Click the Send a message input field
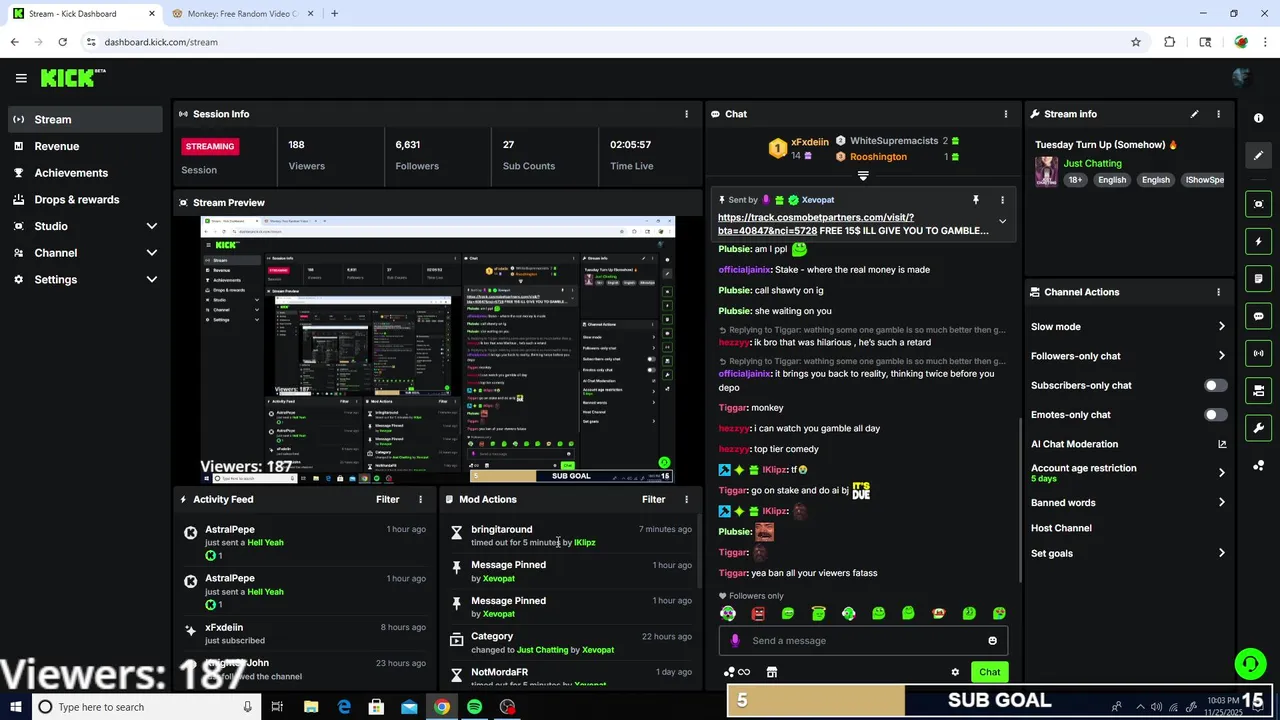 tap(863, 641)
